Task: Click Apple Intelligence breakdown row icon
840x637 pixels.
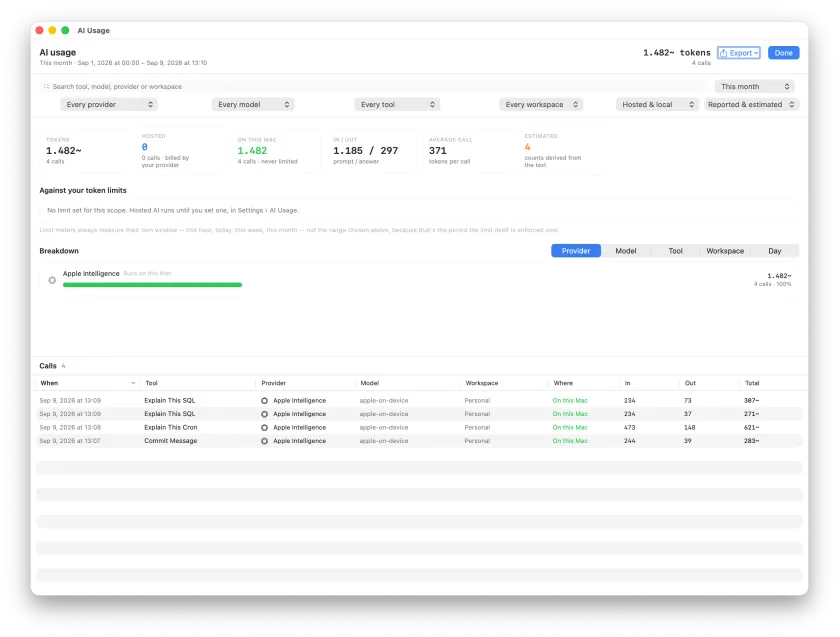Action: pyautogui.click(x=52, y=280)
